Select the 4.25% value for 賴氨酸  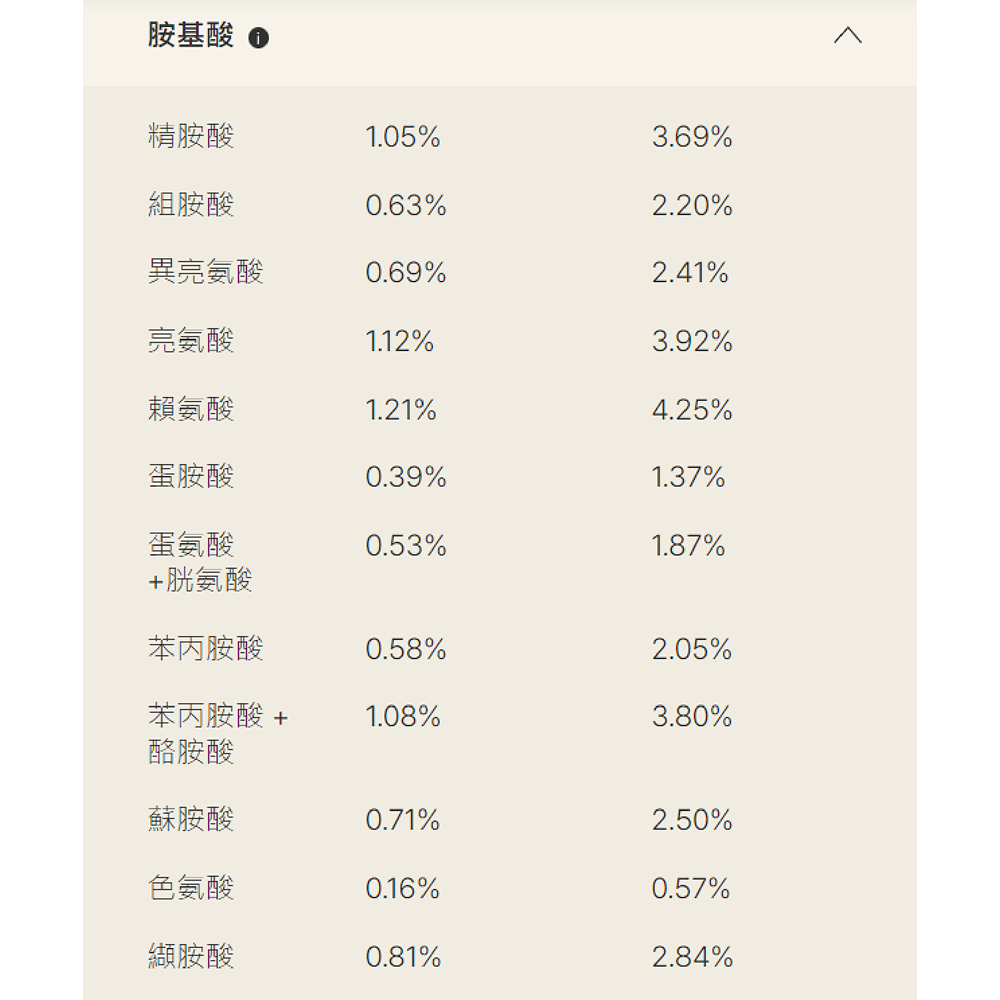pos(692,410)
